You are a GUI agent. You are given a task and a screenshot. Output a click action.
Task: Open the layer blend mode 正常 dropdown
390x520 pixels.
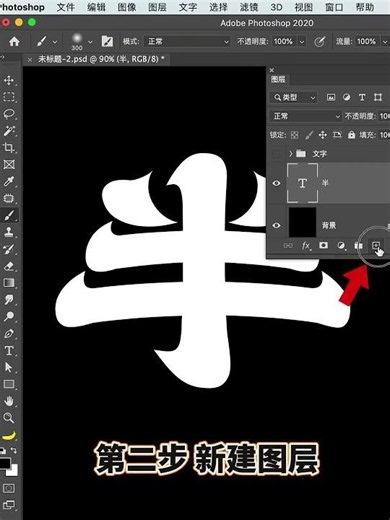tap(305, 116)
